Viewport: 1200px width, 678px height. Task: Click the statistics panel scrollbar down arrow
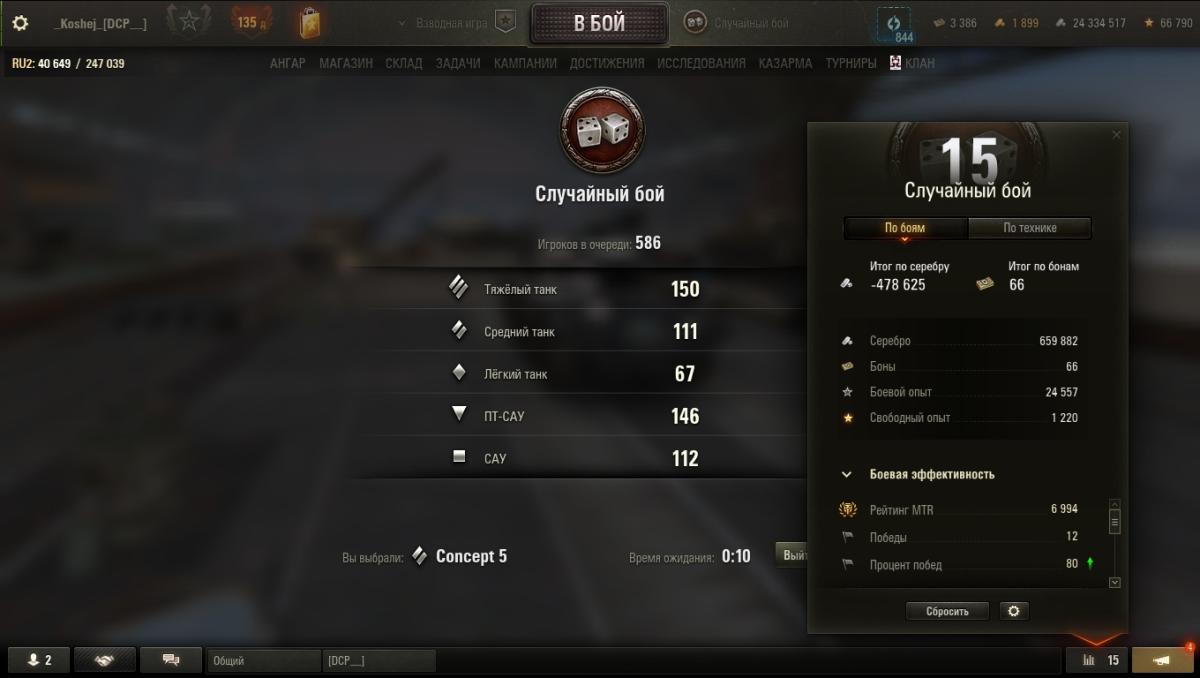(x=1115, y=582)
